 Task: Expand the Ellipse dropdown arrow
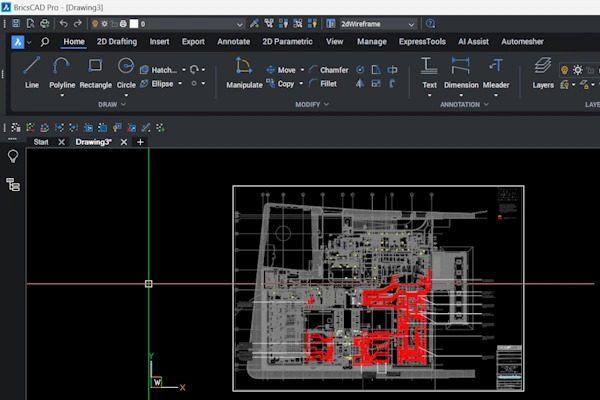click(180, 83)
